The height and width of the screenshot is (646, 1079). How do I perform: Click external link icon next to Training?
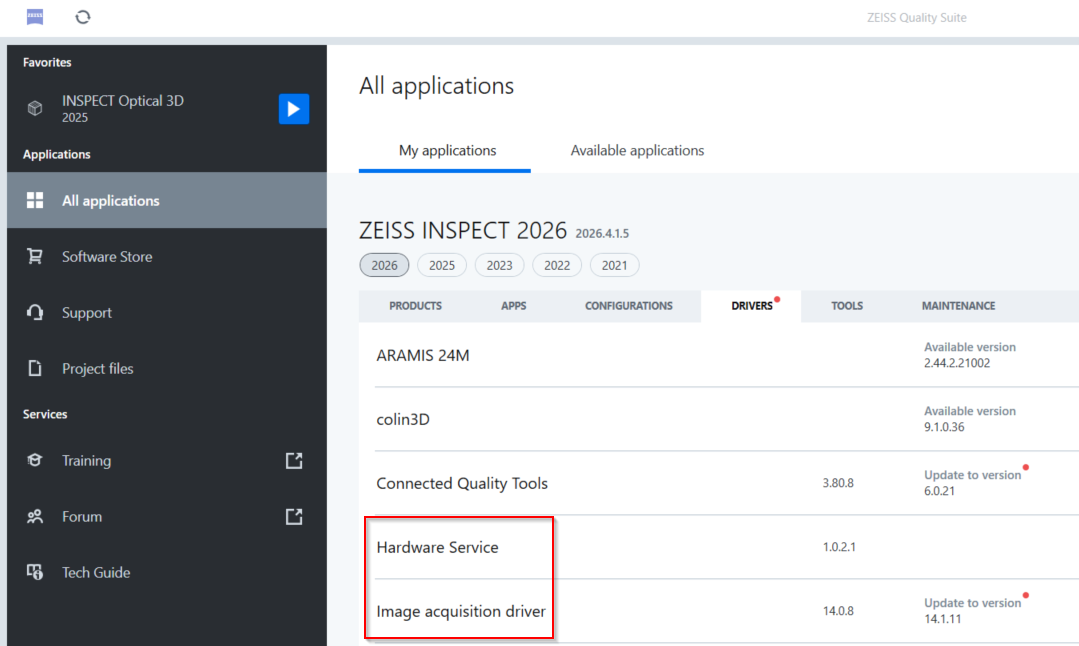click(294, 460)
